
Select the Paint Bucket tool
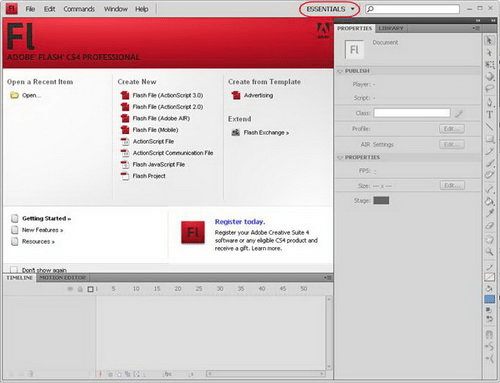489,201
